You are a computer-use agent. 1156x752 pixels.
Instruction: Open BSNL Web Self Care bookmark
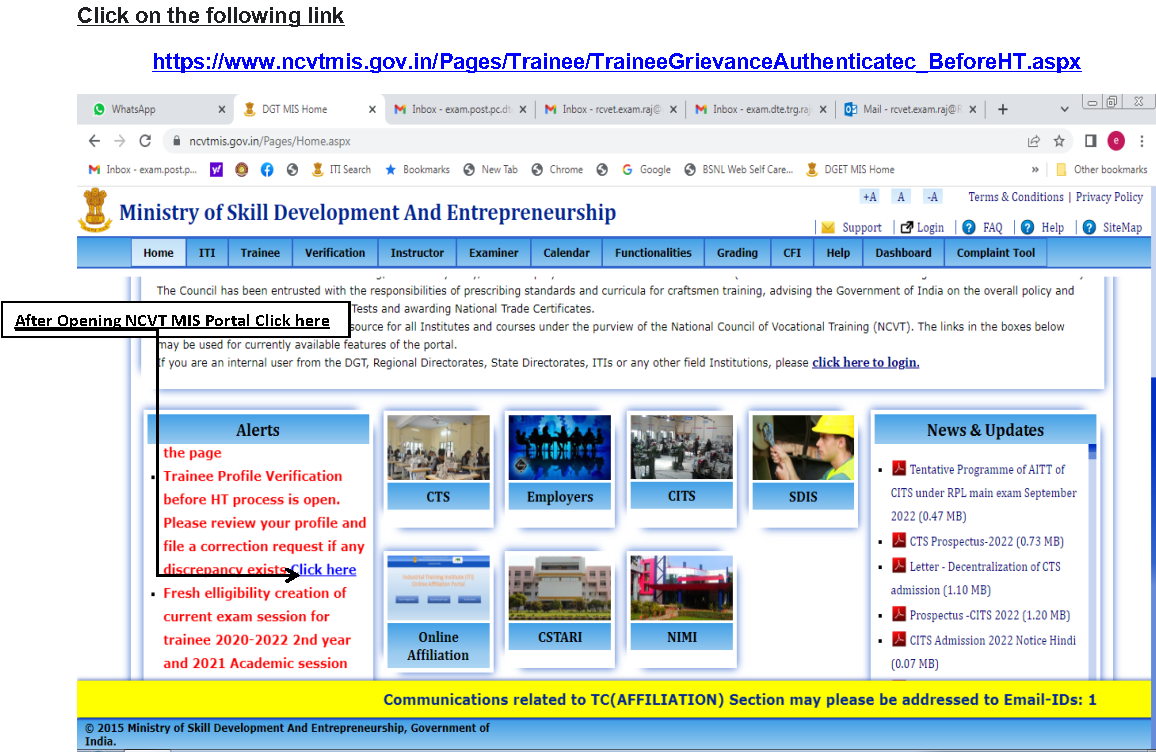739,170
